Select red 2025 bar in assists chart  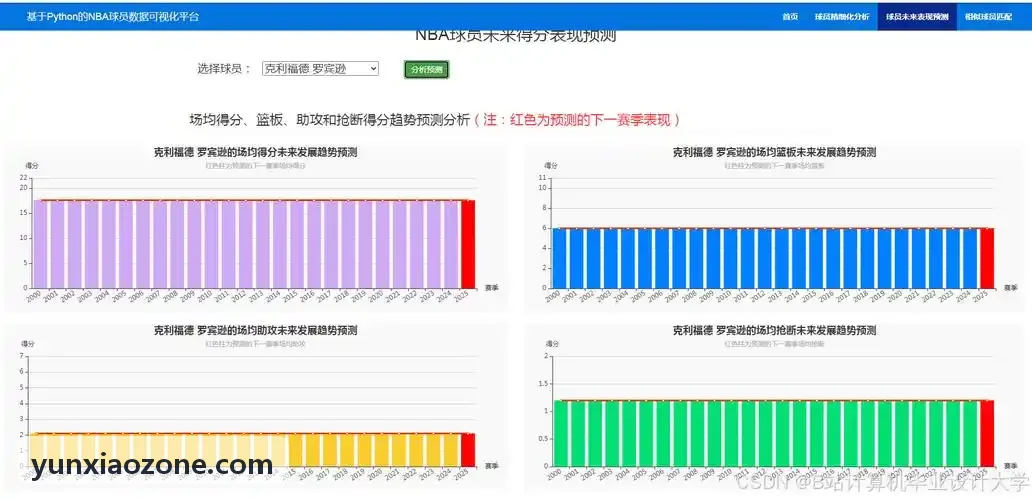click(468, 450)
